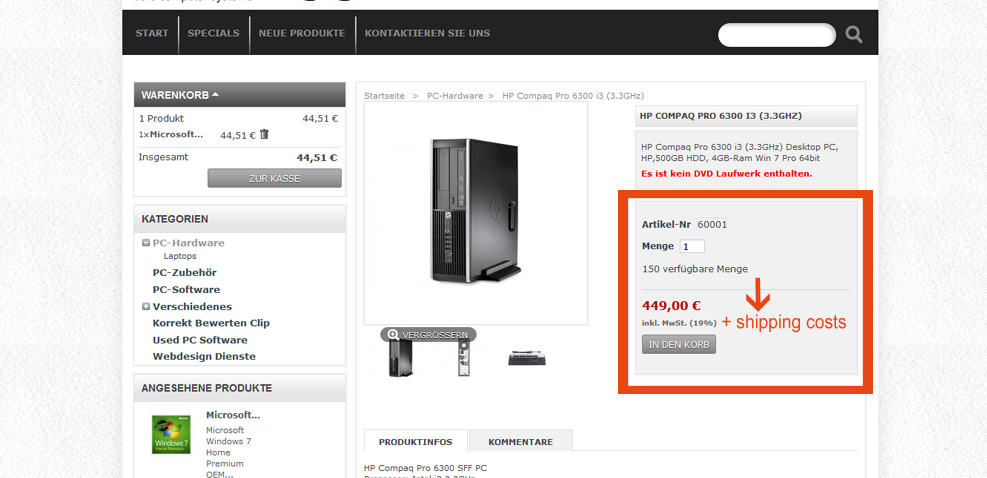Go to NEUE PRODUKTE page

[302, 33]
